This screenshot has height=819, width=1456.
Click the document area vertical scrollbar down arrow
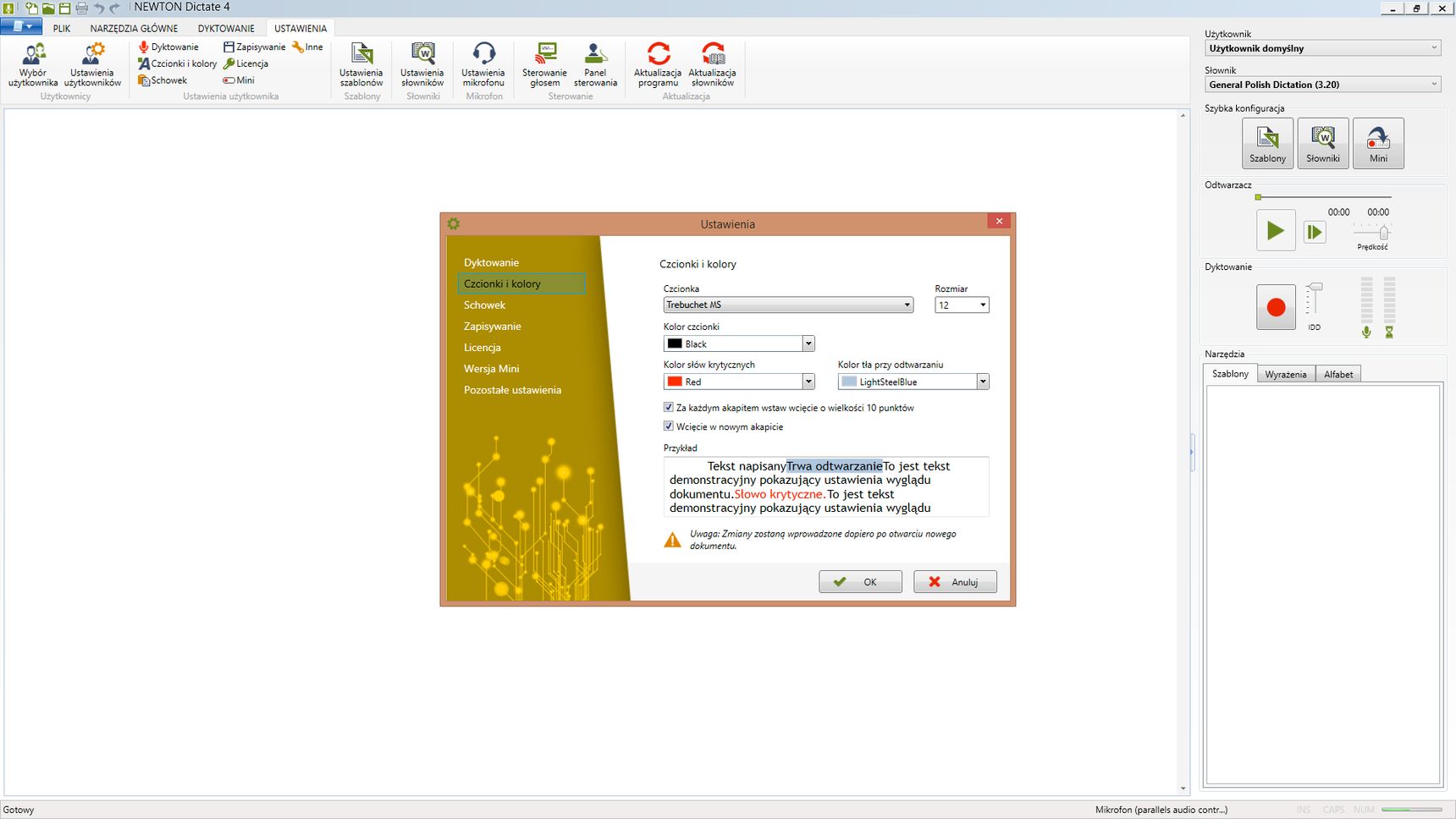(1183, 789)
